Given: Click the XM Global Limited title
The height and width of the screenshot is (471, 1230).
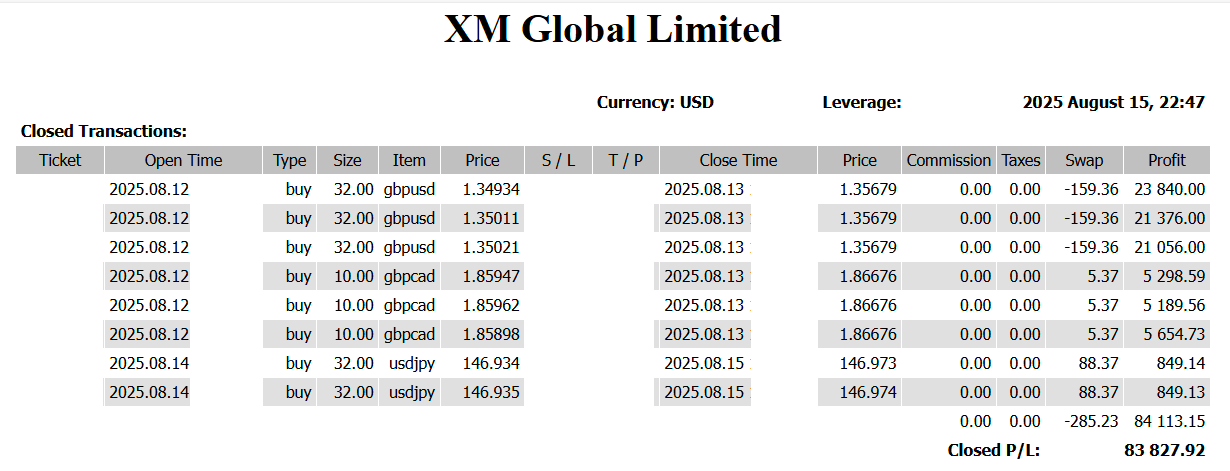Looking at the screenshot, I should (613, 29).
